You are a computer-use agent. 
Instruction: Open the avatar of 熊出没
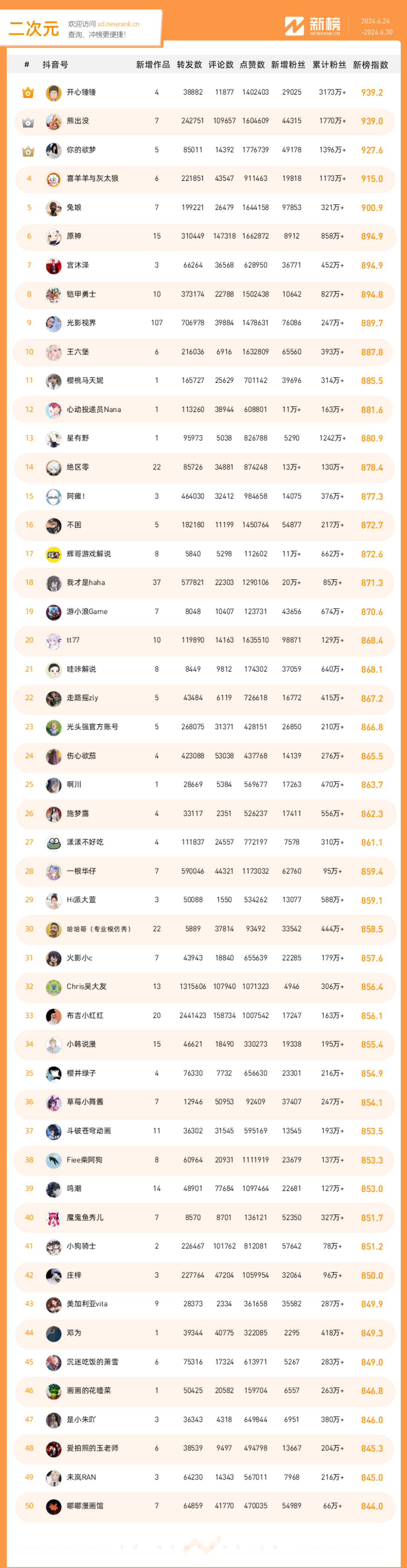(x=54, y=121)
